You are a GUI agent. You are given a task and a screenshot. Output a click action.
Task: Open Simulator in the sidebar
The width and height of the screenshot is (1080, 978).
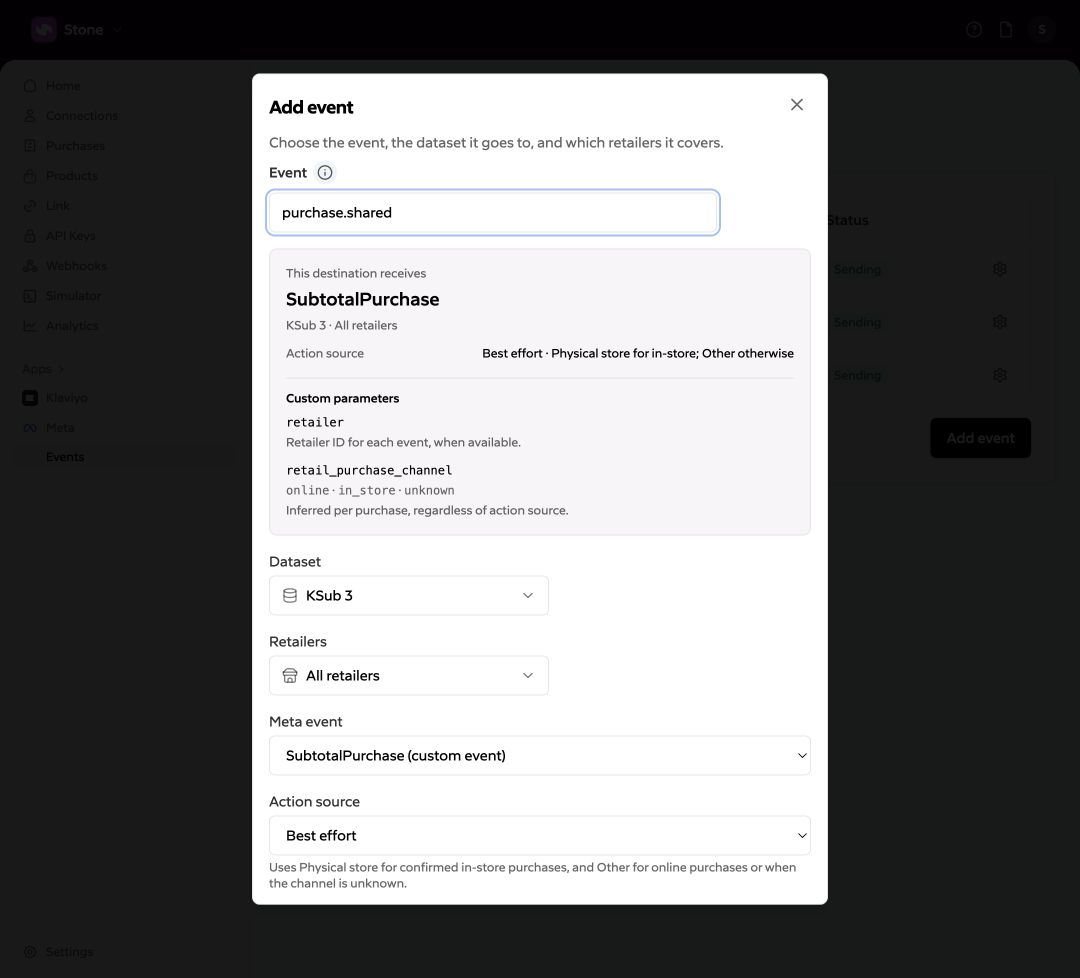pyautogui.click(x=73, y=295)
